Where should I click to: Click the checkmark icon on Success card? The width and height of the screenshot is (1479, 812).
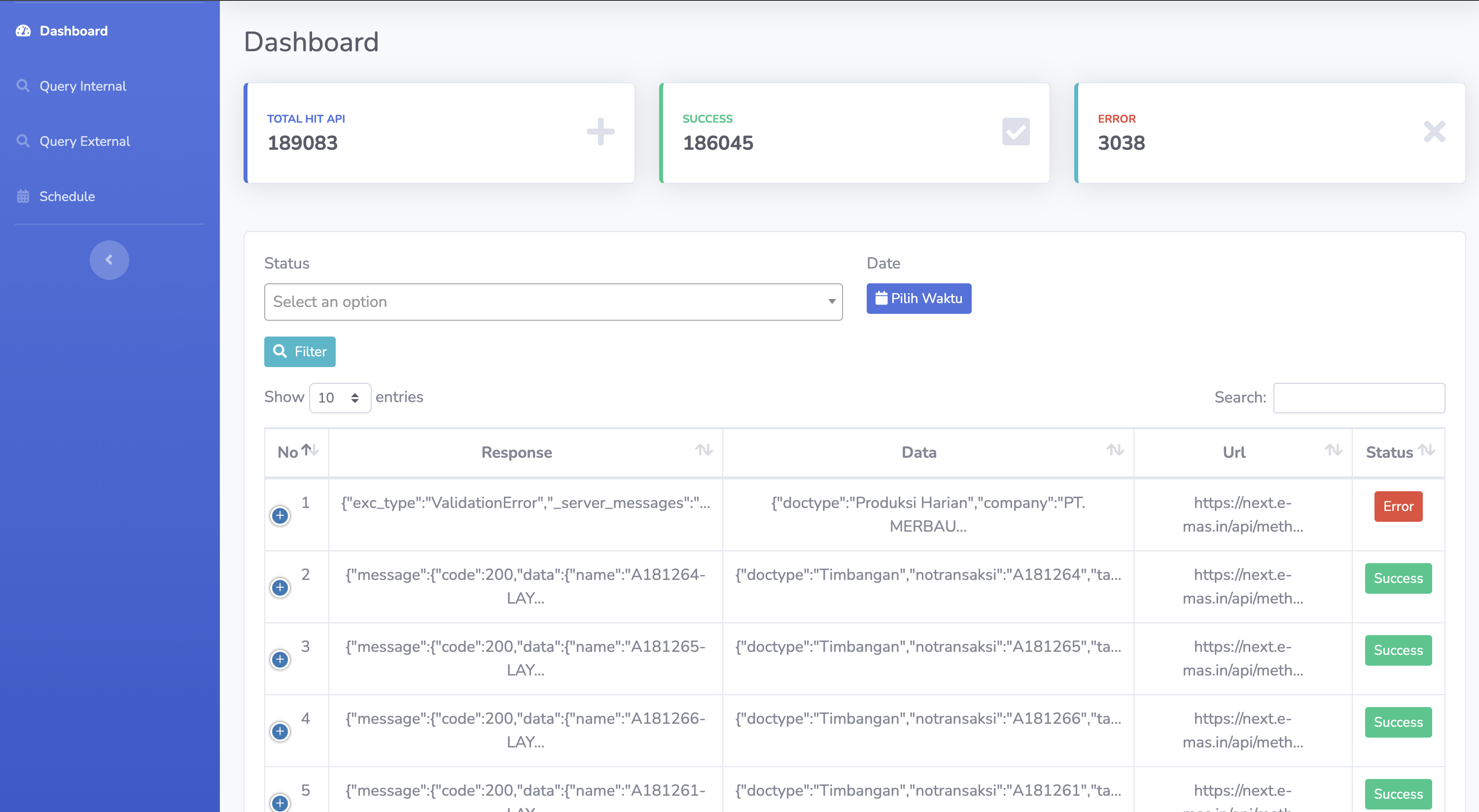pyautogui.click(x=1016, y=132)
